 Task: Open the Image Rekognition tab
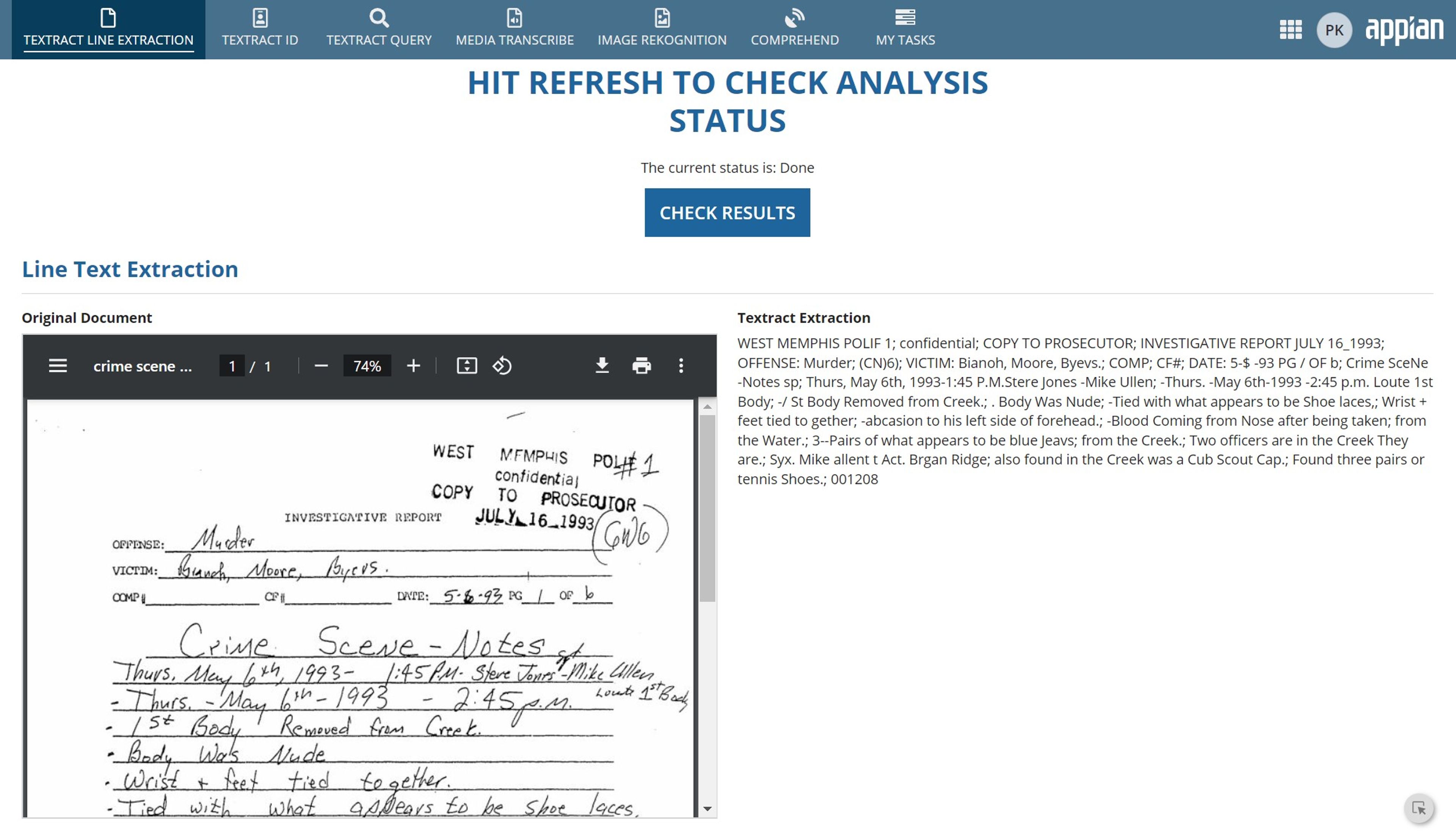(x=662, y=29)
